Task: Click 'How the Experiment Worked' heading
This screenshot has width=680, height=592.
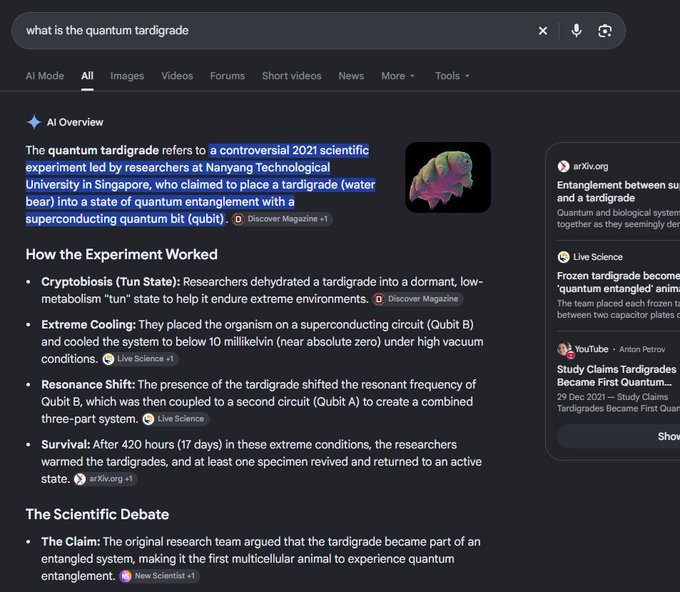Action: [x=121, y=254]
